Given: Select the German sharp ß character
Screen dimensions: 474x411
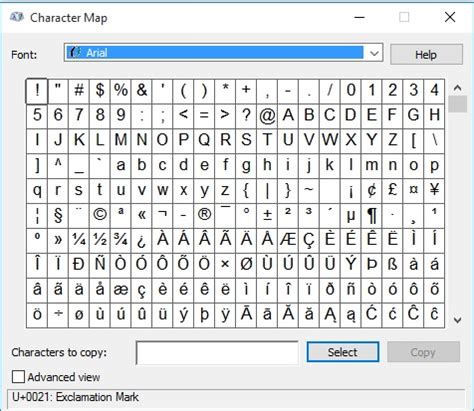Looking at the screenshot, I should click(x=393, y=266).
